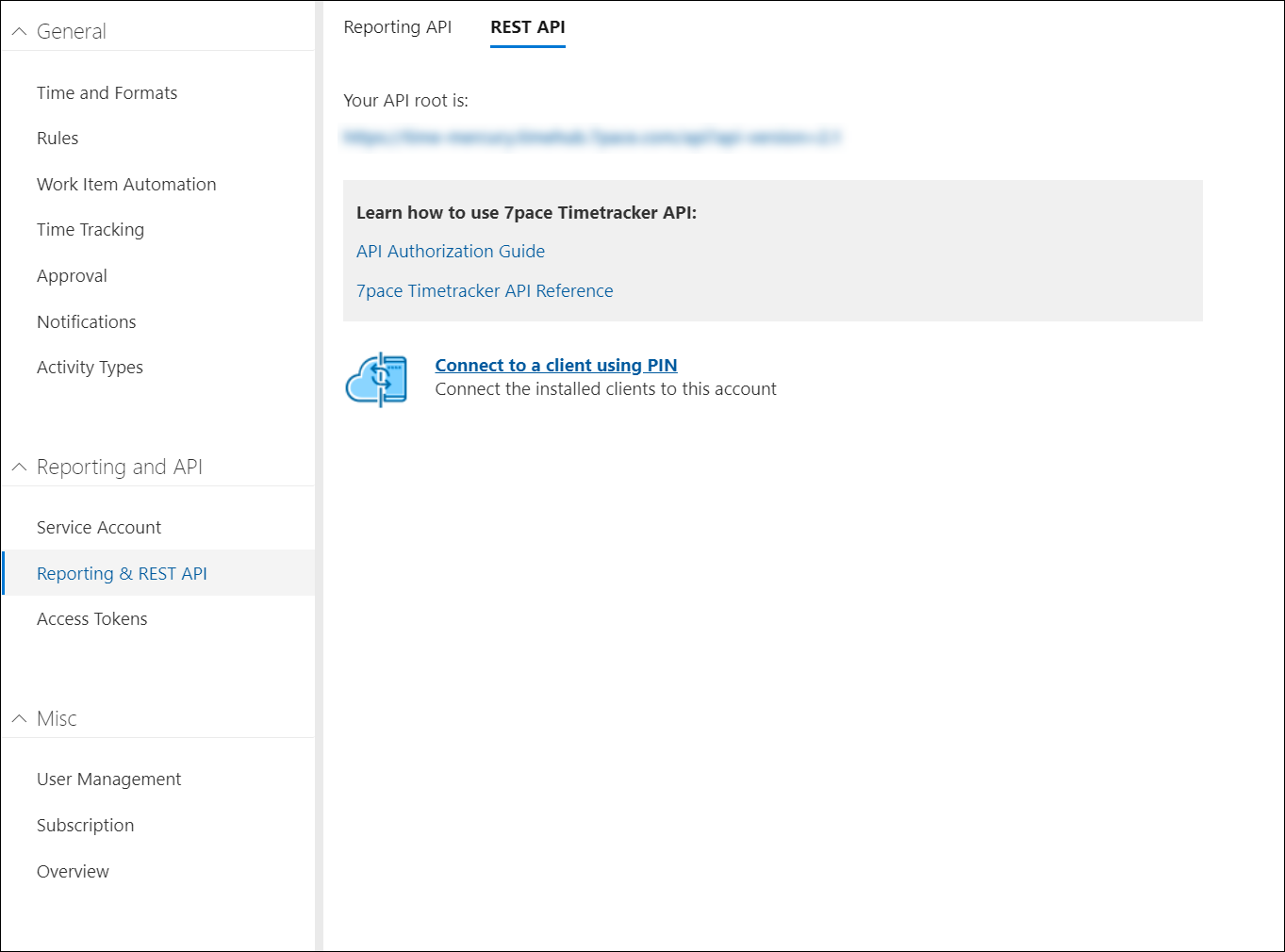Go to Work Item Automation

126,184
